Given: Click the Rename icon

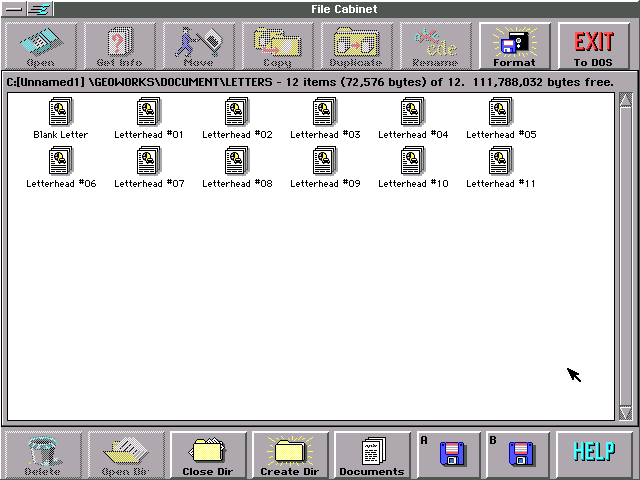Looking at the screenshot, I should point(436,46).
